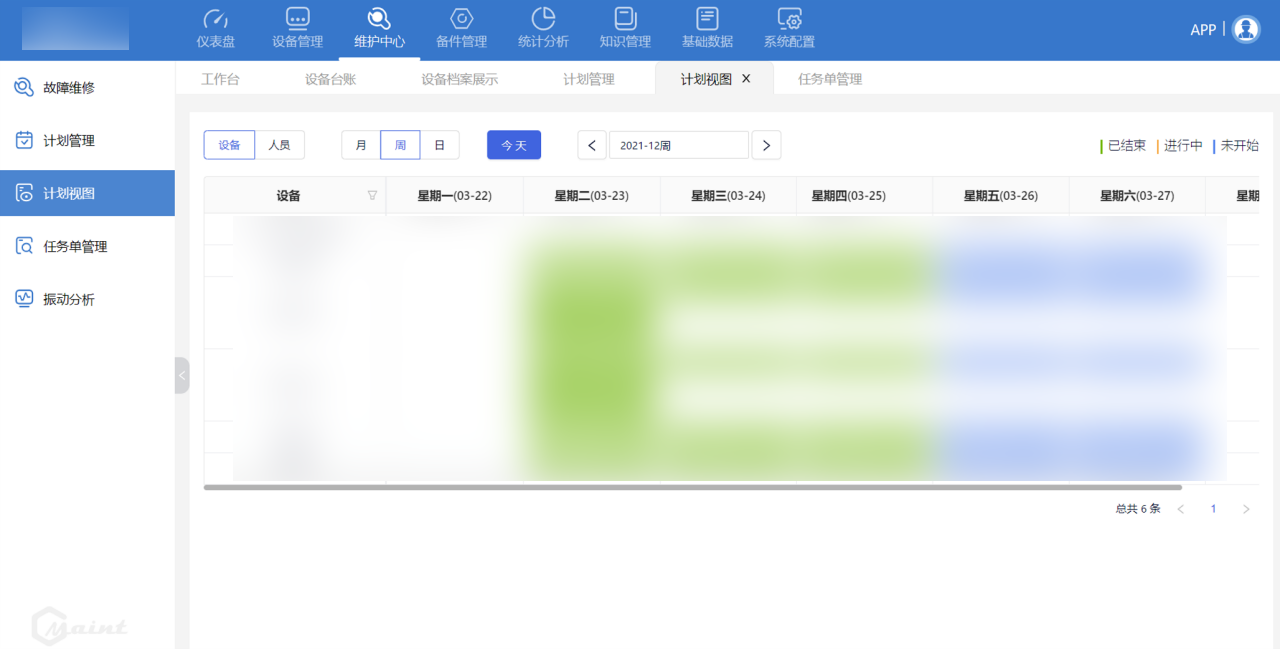Click the user avatar icon
Viewport: 1280px width, 649px height.
(1246, 29)
